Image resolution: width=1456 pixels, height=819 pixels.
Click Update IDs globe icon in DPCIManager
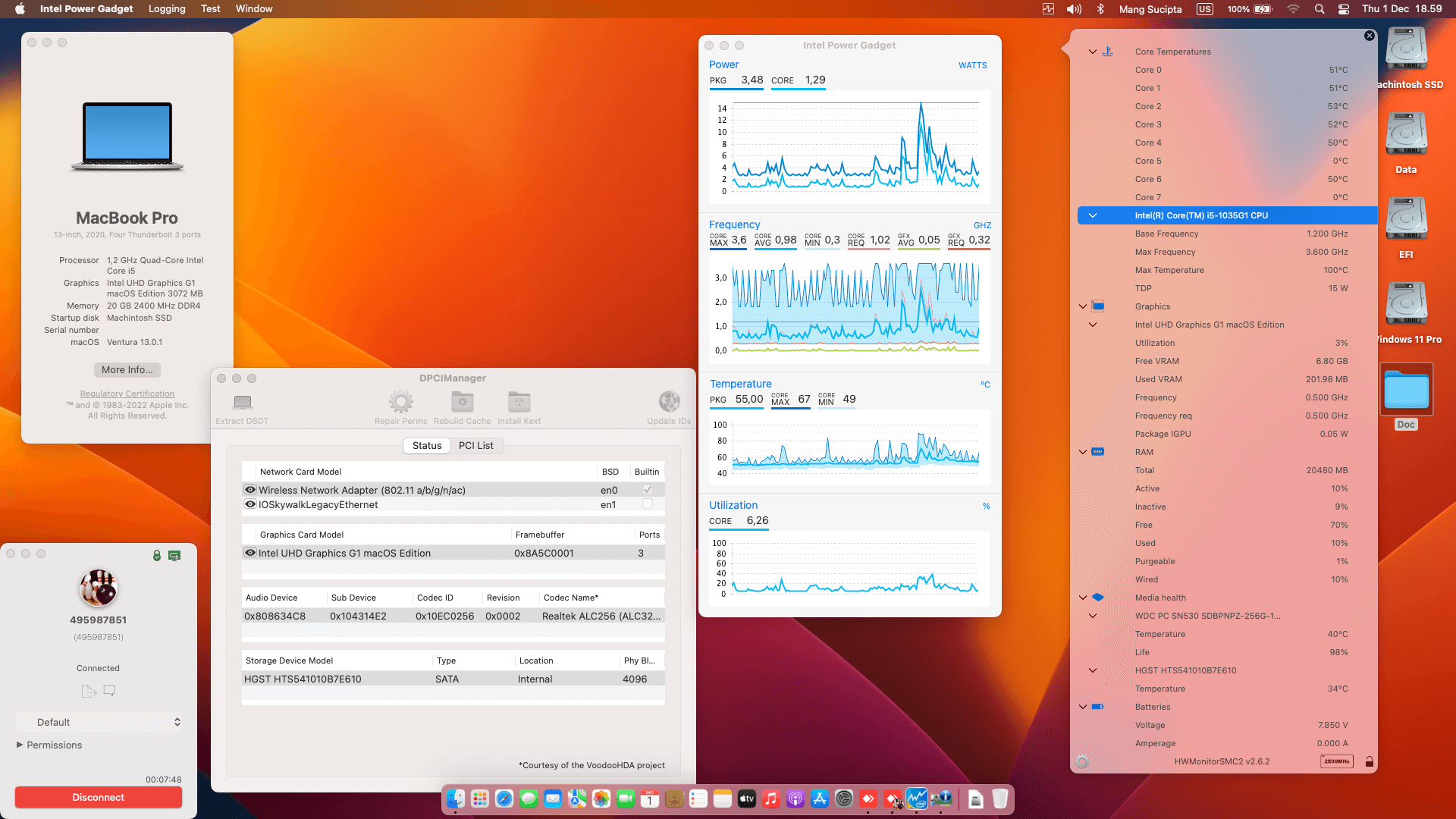click(669, 402)
